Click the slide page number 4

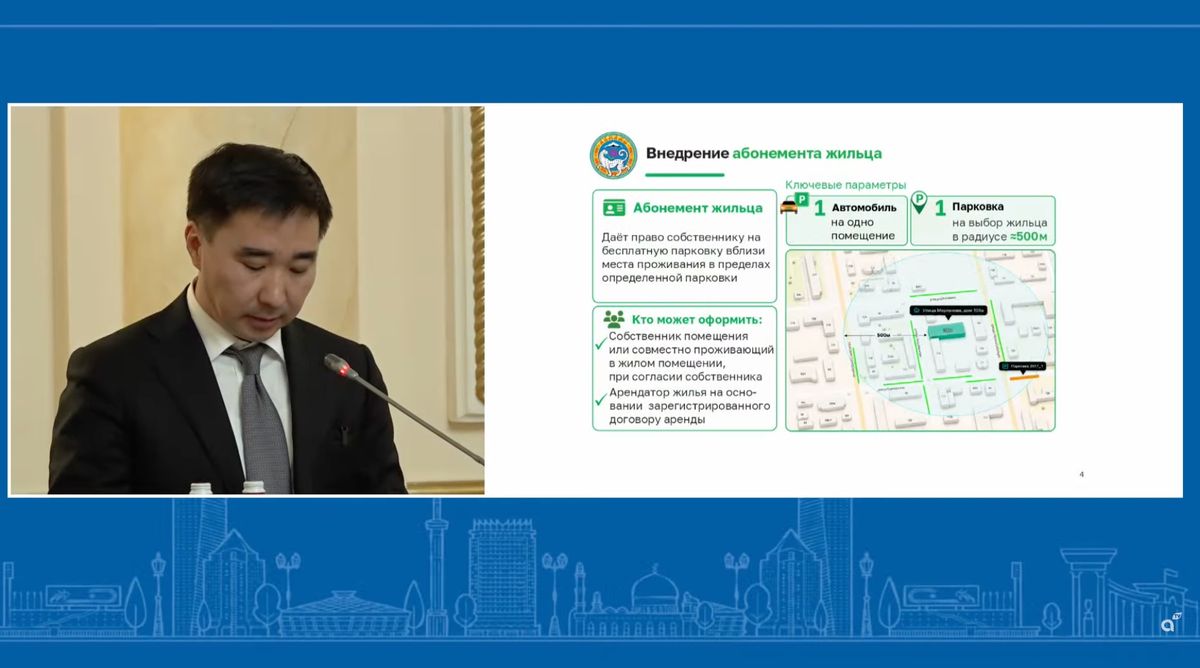tap(1082, 474)
